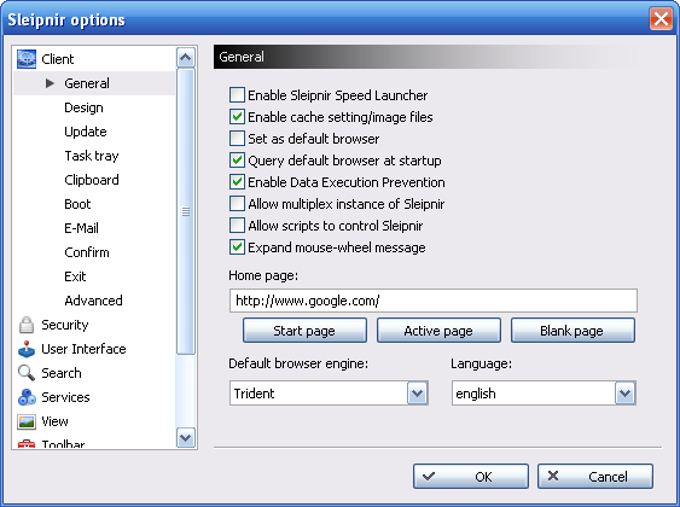680x507 pixels.
Task: Toggle Query default browser at startup
Action: [237, 160]
